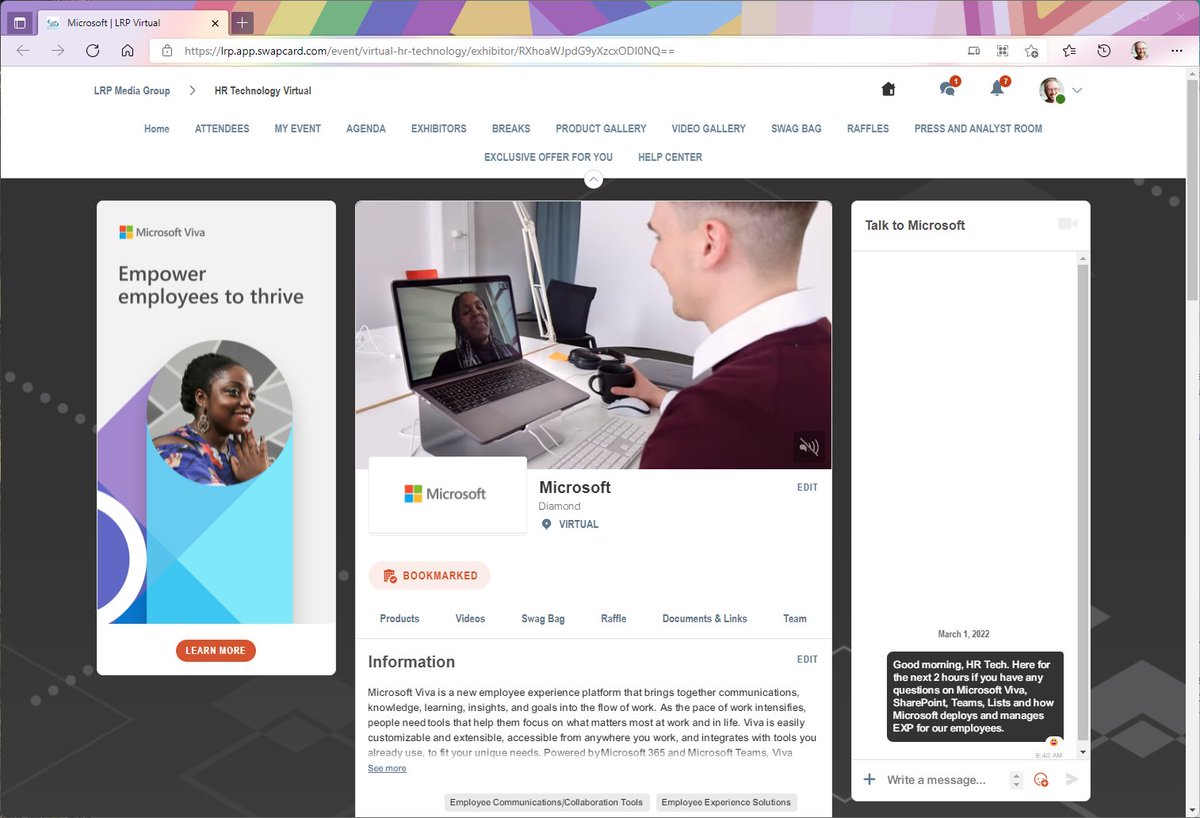
Task: Open the EXHIBITORS page
Action: tap(439, 129)
